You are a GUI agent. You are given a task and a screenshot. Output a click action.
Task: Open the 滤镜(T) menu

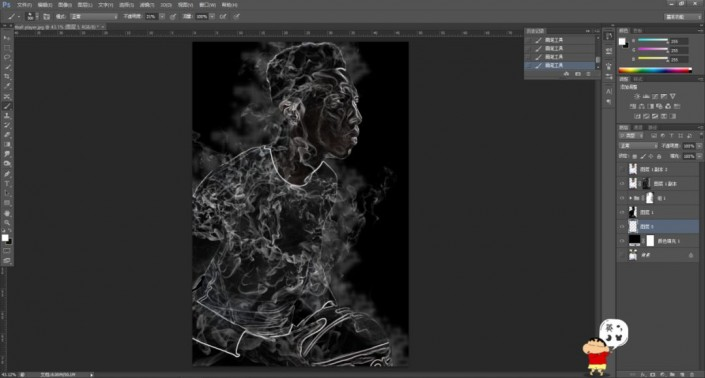[147, 5]
